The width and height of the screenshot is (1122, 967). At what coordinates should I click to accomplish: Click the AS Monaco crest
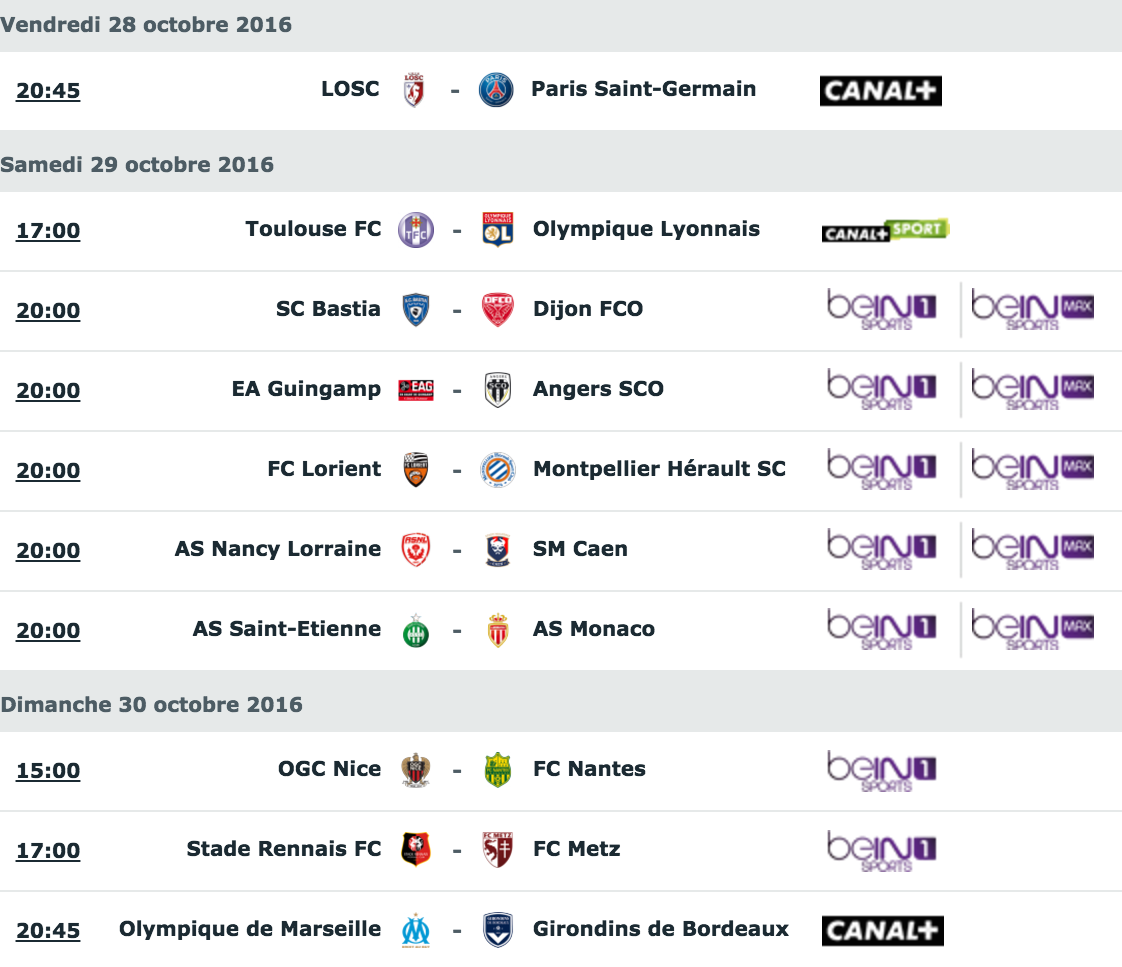coord(497,630)
